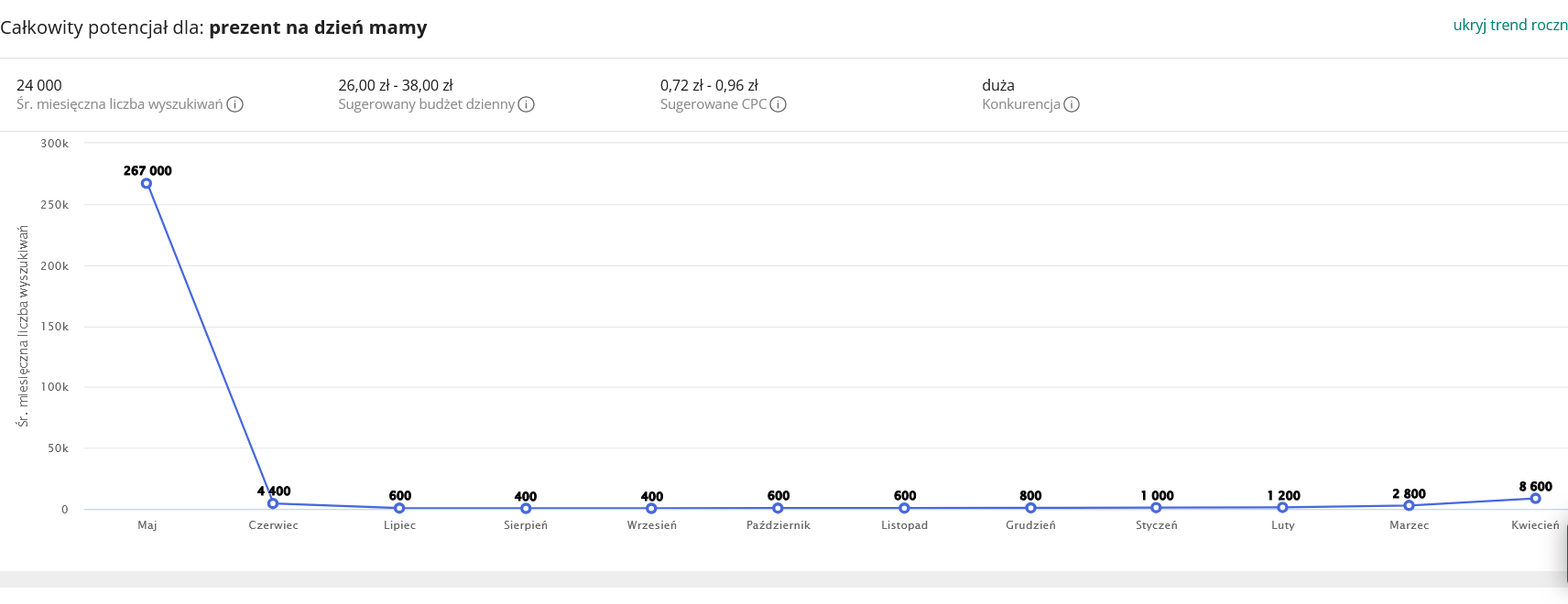This screenshot has width=1568, height=604.
Task: Click the Wrzesień data point marker
Action: tap(651, 509)
